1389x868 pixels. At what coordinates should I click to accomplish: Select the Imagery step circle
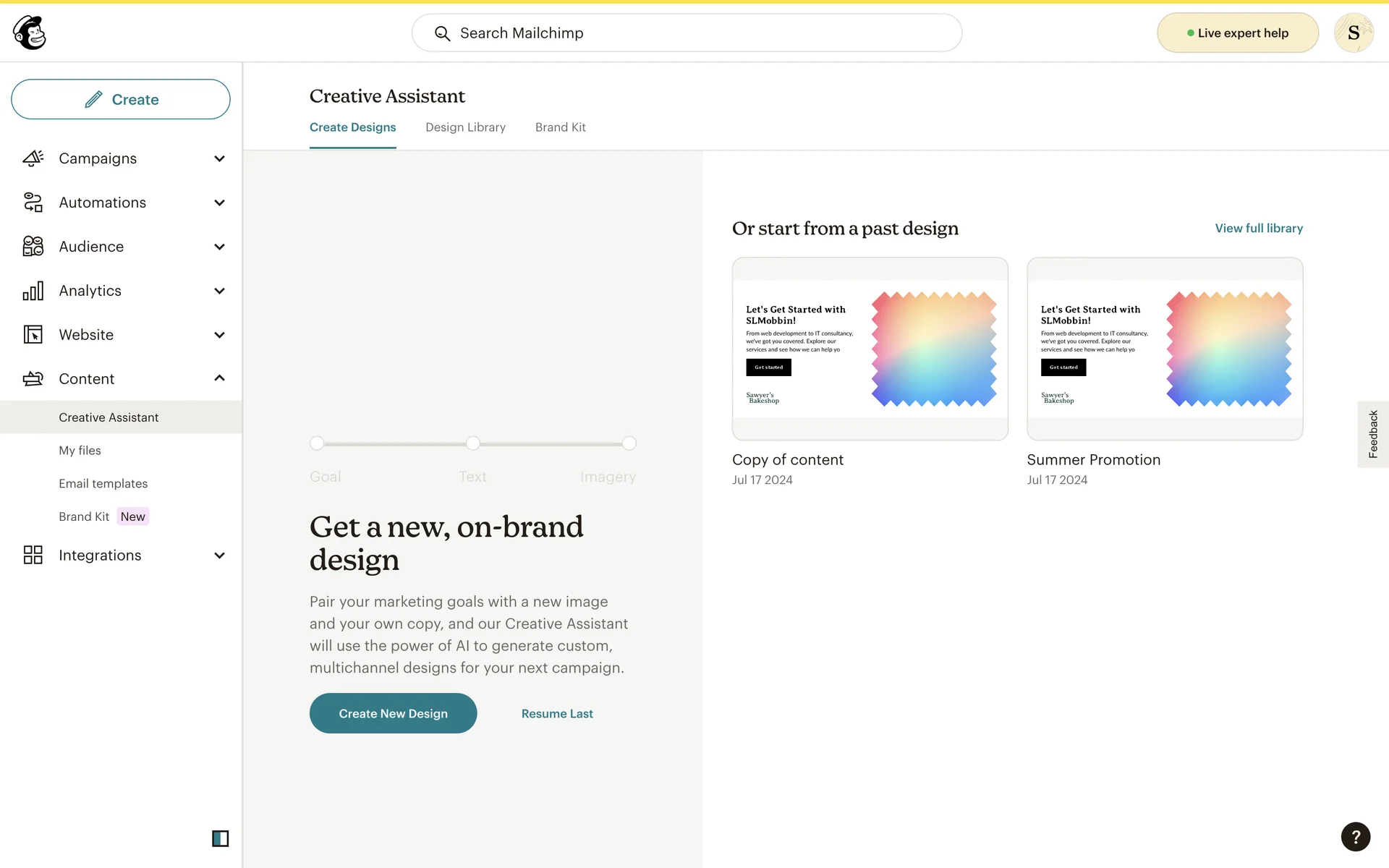tap(629, 443)
